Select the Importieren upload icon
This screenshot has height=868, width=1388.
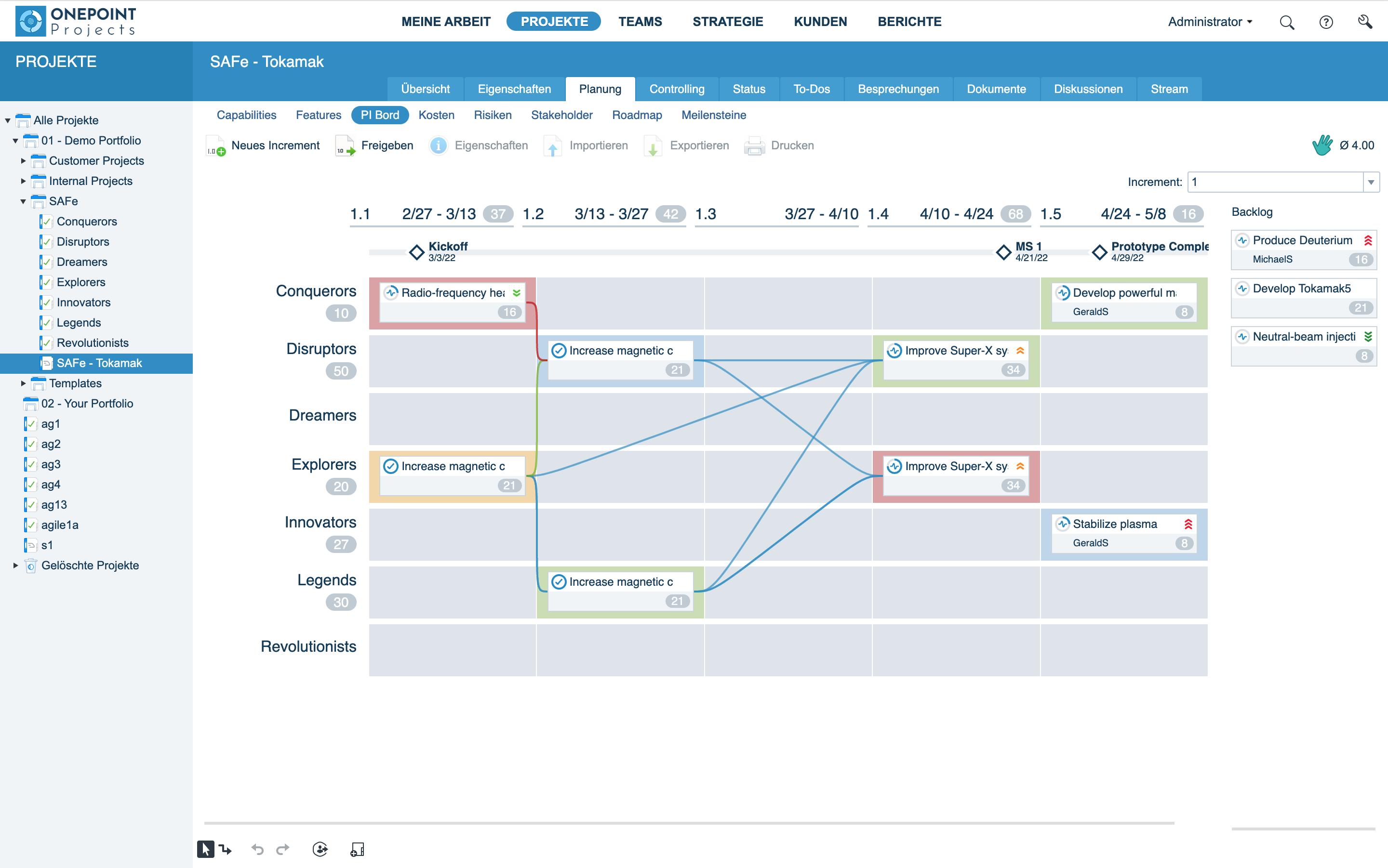click(552, 145)
